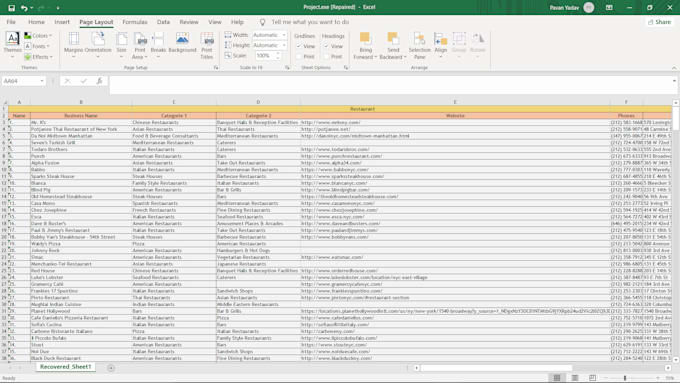Click the Print Titles button
Image resolution: width=680 pixels, height=383 pixels.
point(207,45)
